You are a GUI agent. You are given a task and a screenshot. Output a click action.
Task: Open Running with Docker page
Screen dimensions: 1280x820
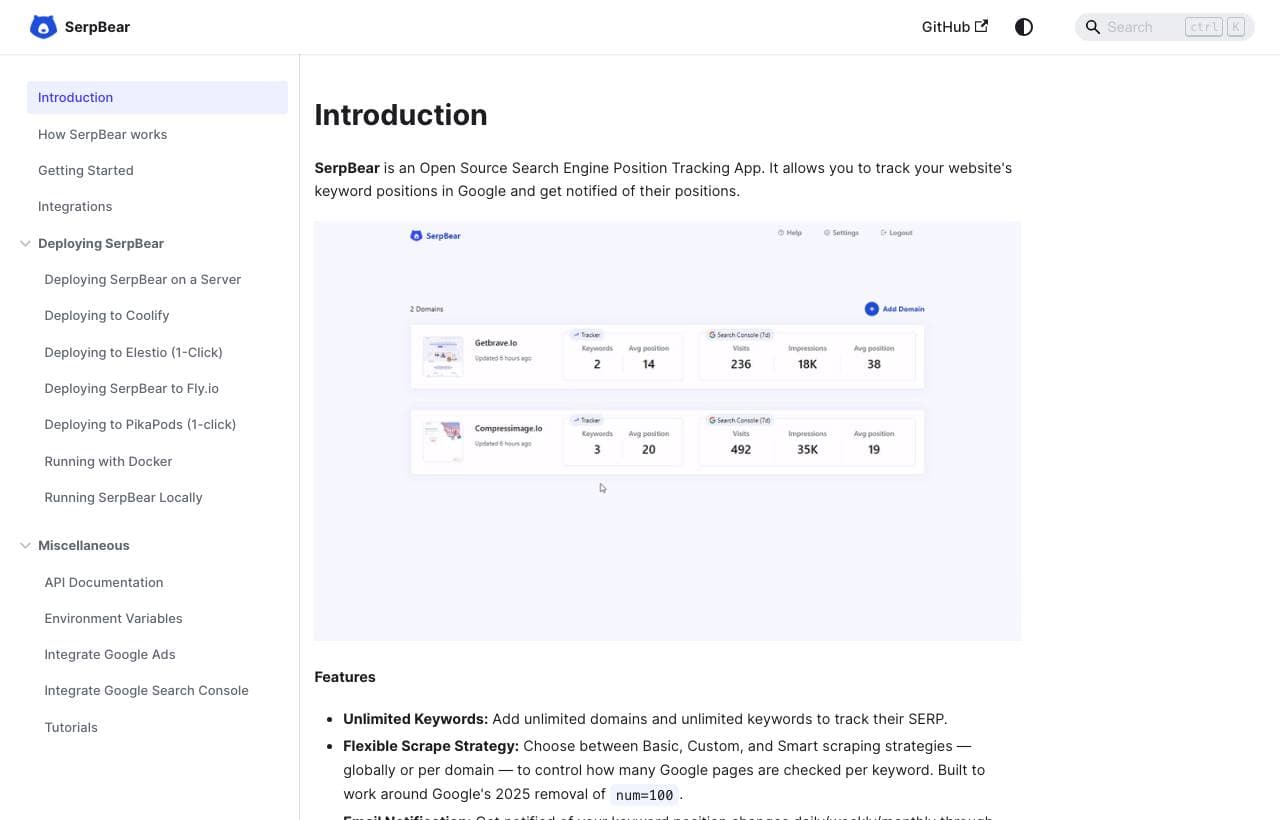(x=108, y=461)
